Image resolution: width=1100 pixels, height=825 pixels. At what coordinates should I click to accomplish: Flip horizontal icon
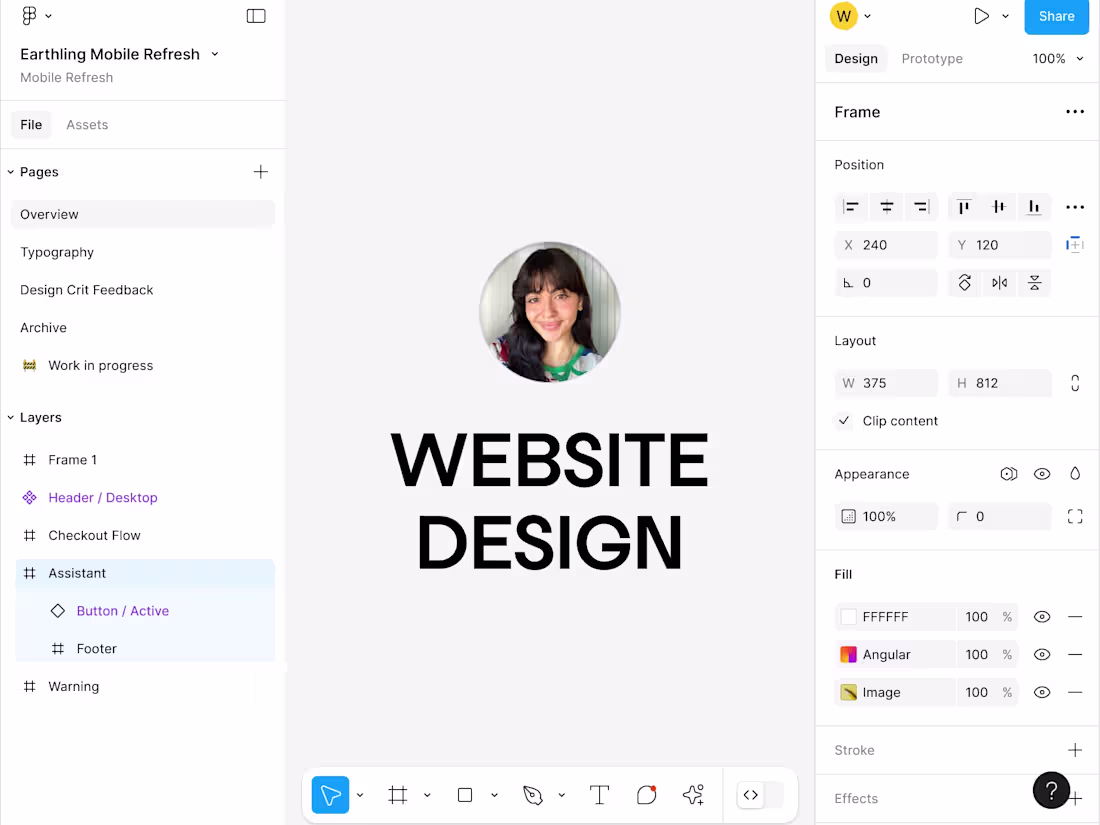pyautogui.click(x=1000, y=283)
